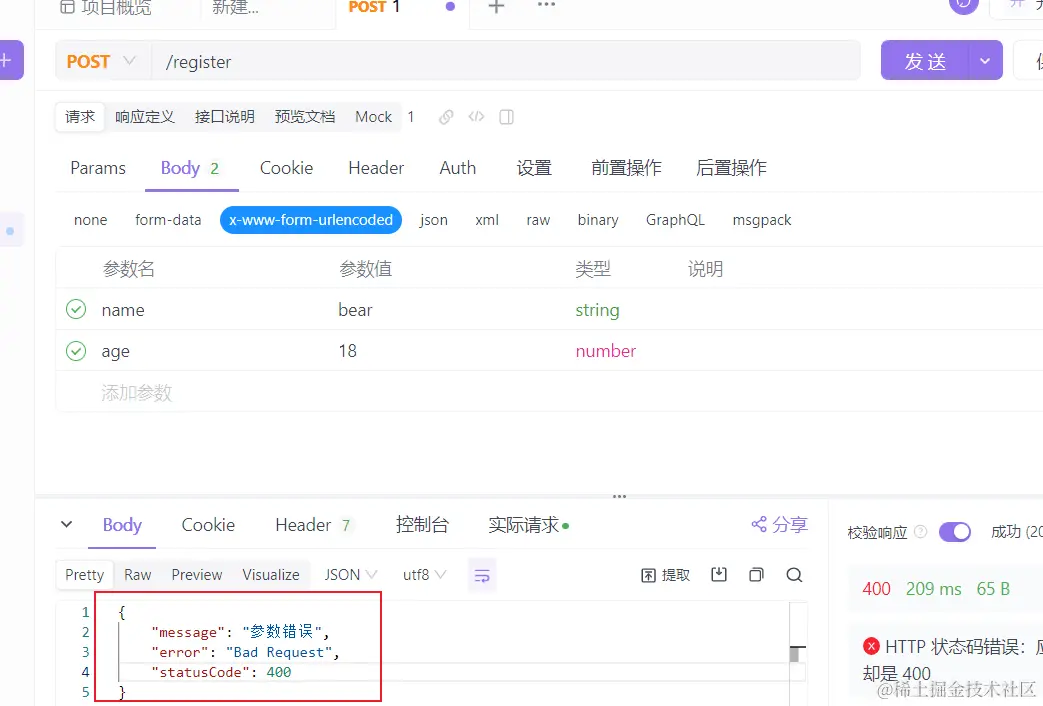1043x706 pixels.
Task: Select xml body type
Action: point(487,220)
